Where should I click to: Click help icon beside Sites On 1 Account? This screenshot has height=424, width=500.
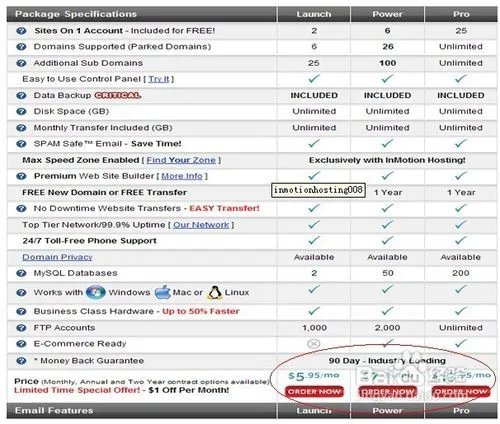[x=21, y=31]
